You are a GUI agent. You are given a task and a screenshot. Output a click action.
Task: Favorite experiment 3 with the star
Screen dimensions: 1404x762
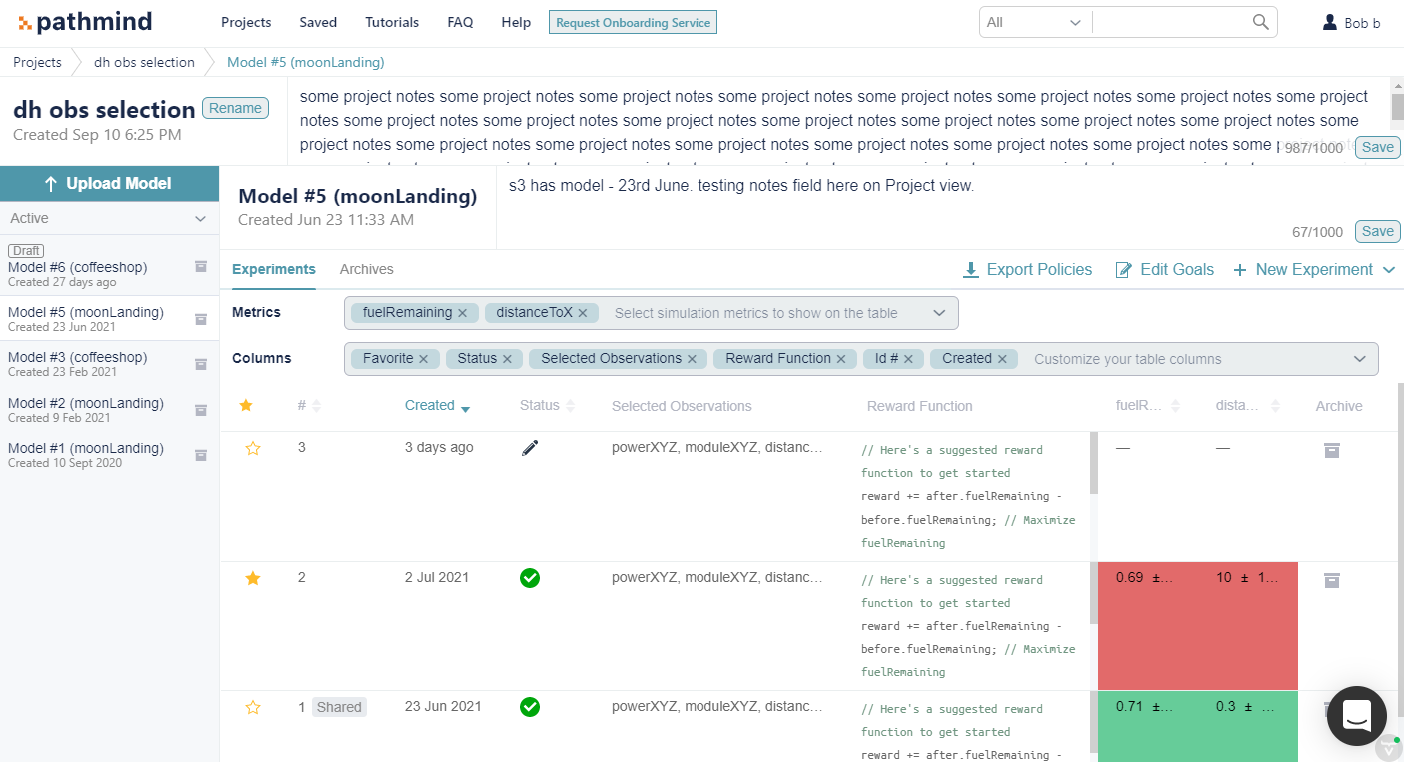(x=253, y=448)
